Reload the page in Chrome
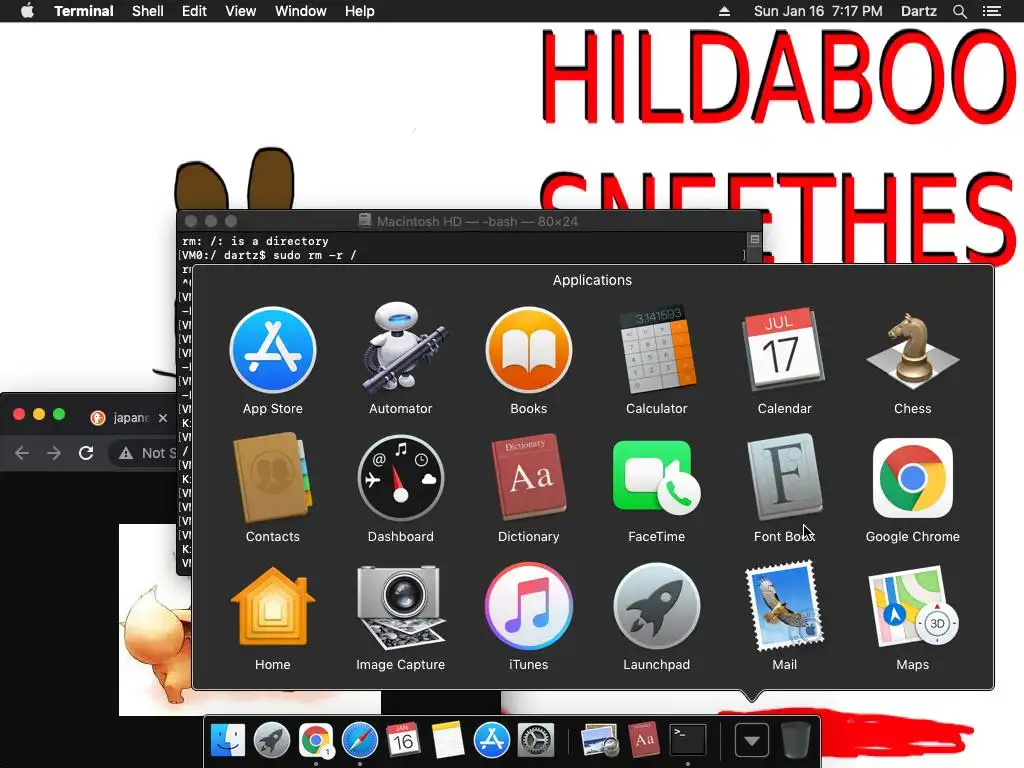 tap(86, 453)
